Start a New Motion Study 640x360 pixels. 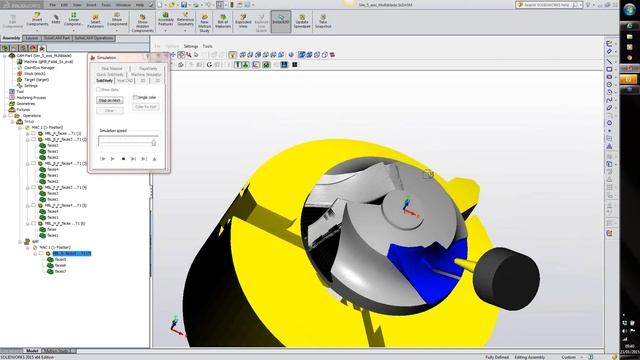tap(204, 22)
